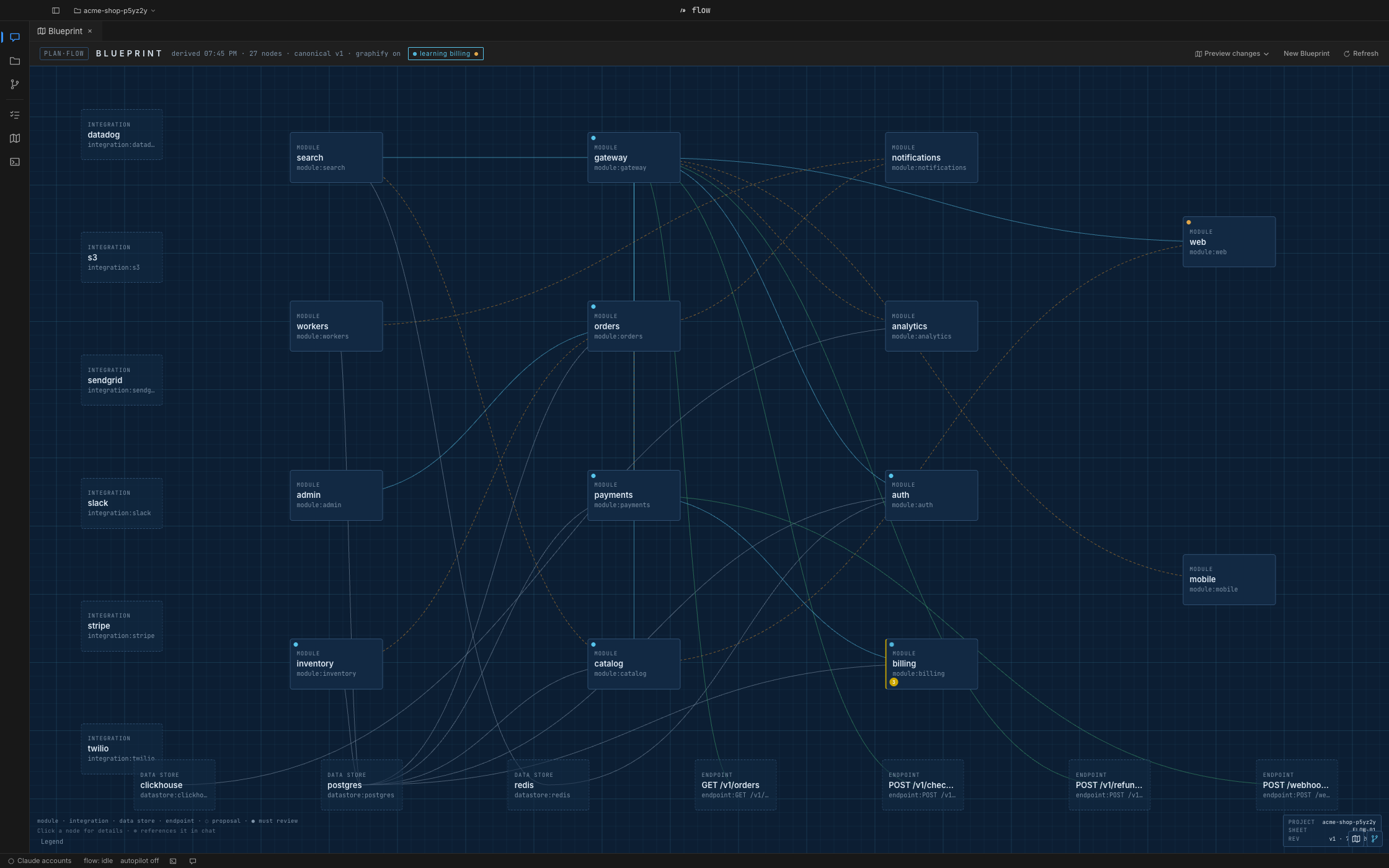Open the files folder sidebar icon
The image size is (1389, 868).
[15, 61]
